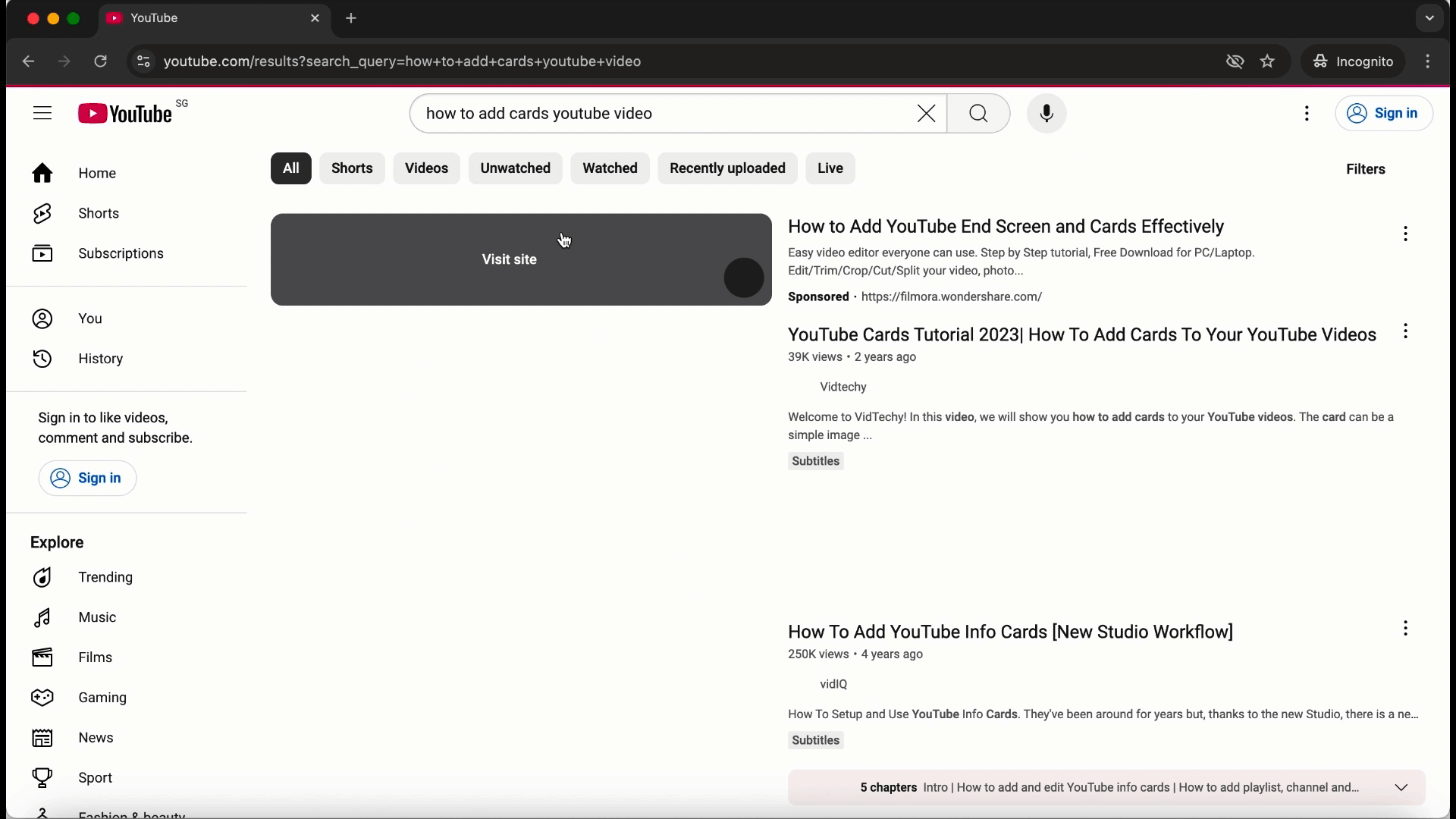The height and width of the screenshot is (819, 1456).
Task: Click inside the search text field
Action: [x=660, y=114]
